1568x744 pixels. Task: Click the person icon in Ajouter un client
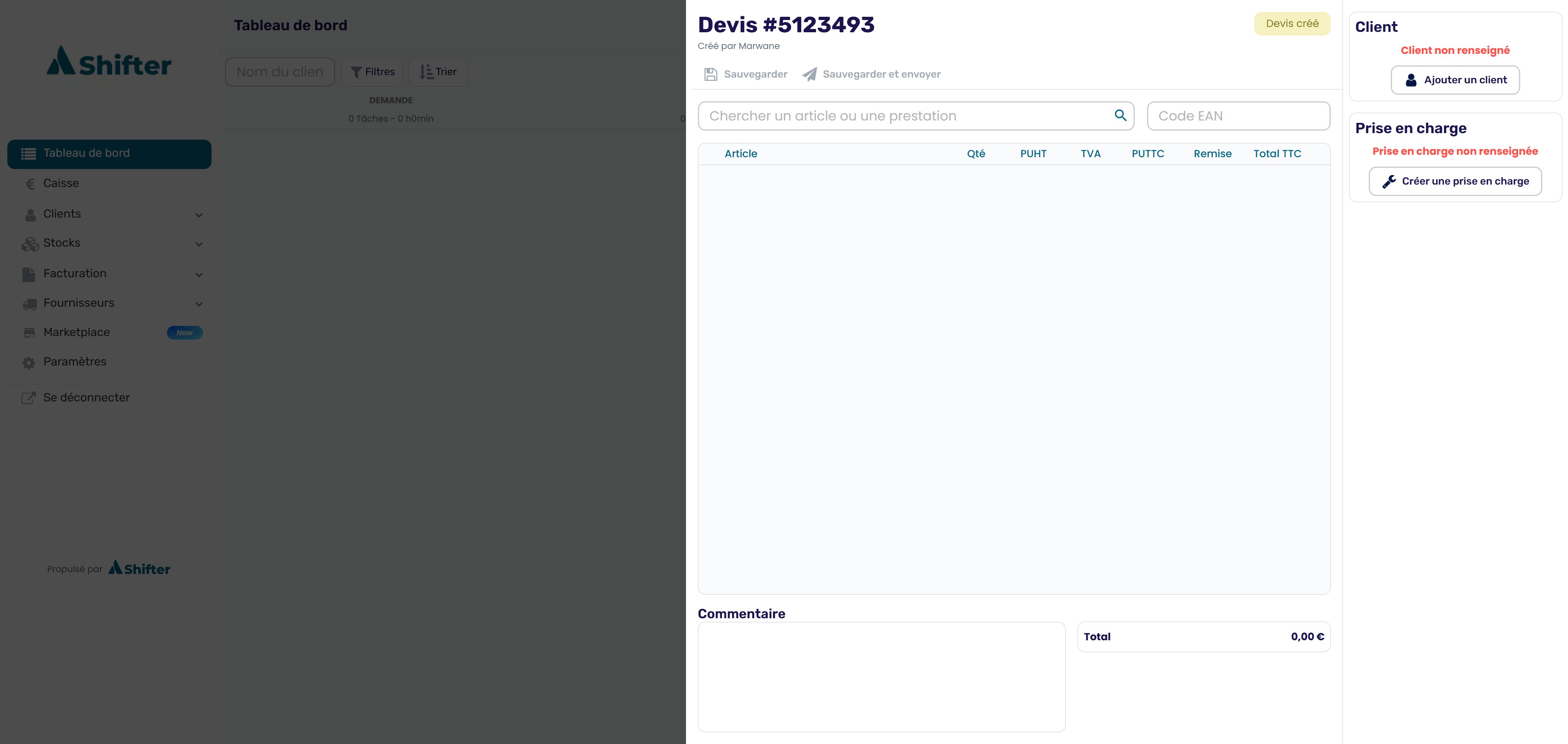coord(1411,80)
